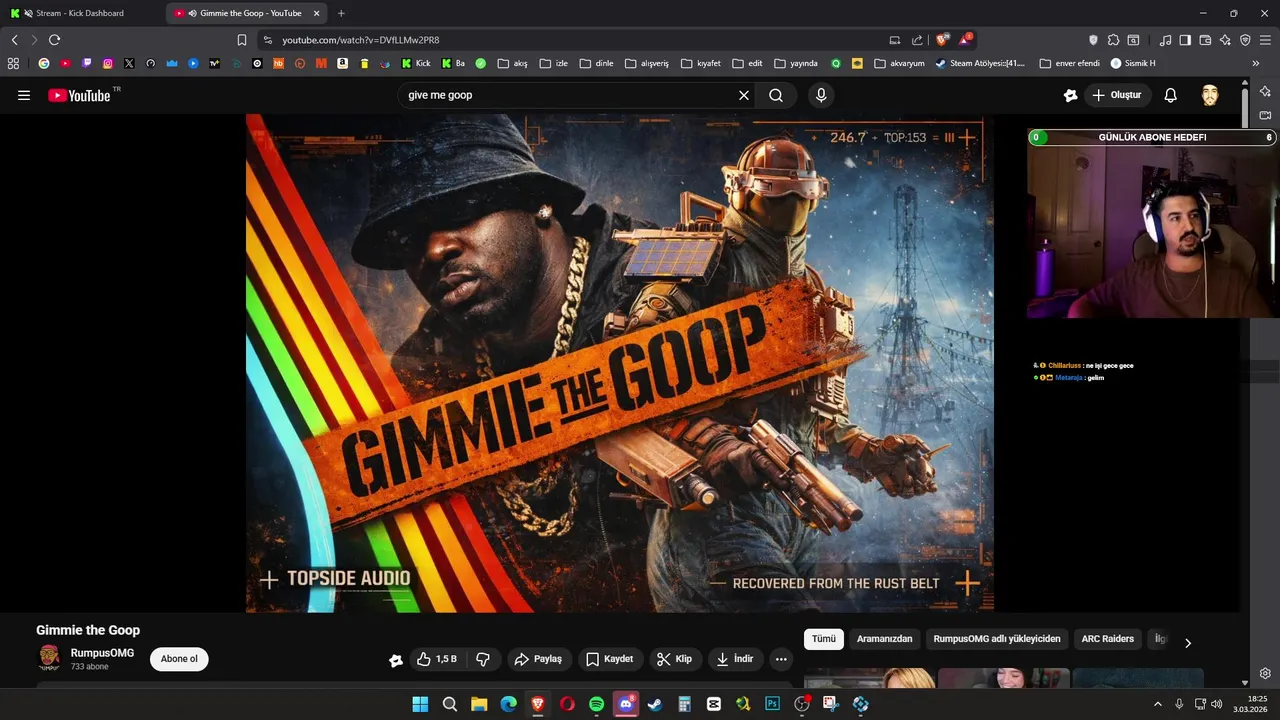Start voice search with microphone icon

tap(821, 95)
